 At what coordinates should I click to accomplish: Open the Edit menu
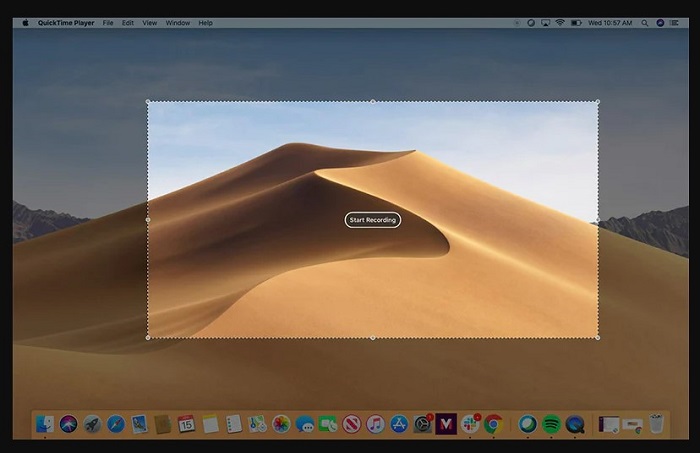(x=128, y=23)
